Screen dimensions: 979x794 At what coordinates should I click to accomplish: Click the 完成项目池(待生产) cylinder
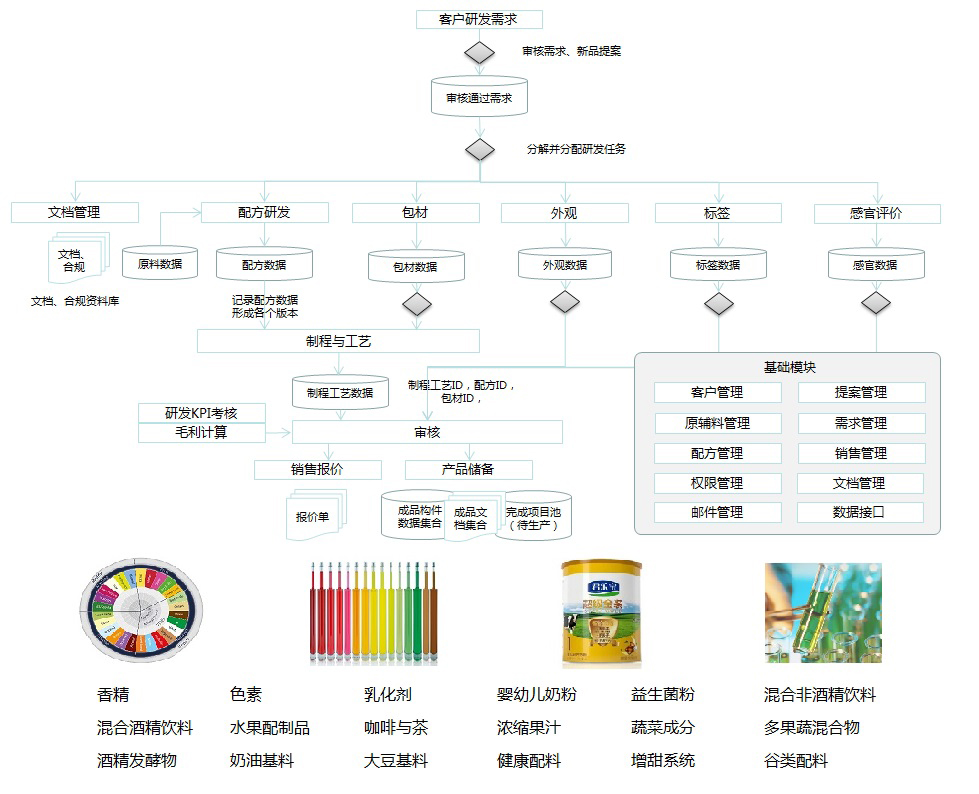(536, 516)
